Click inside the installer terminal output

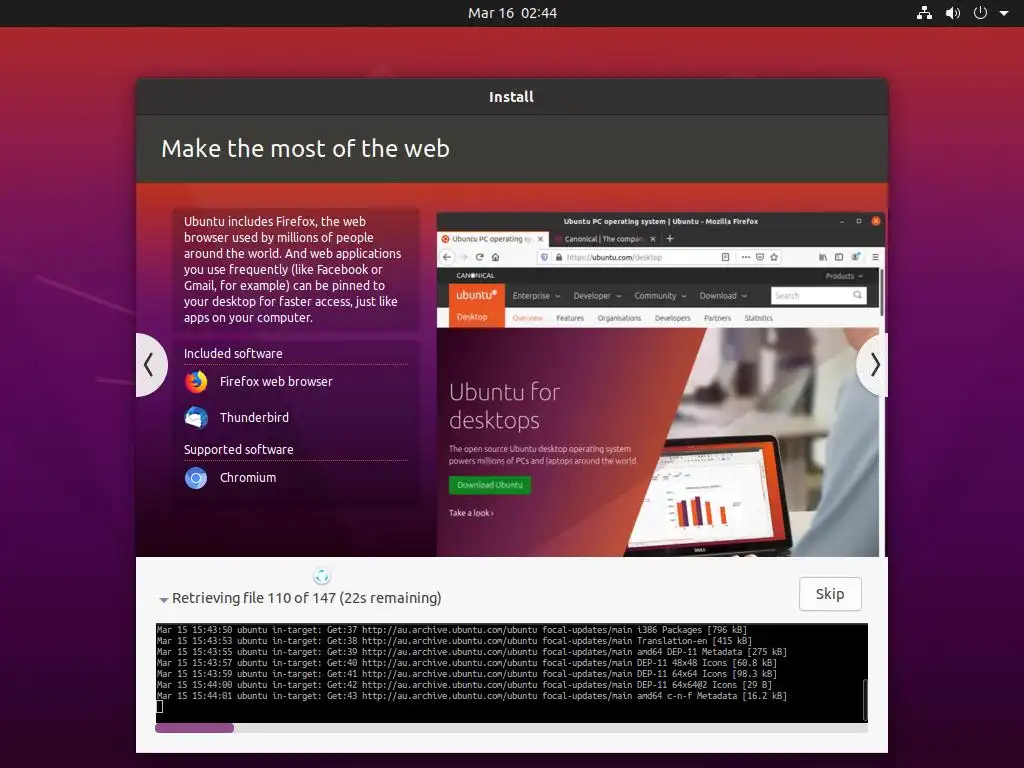[511, 673]
